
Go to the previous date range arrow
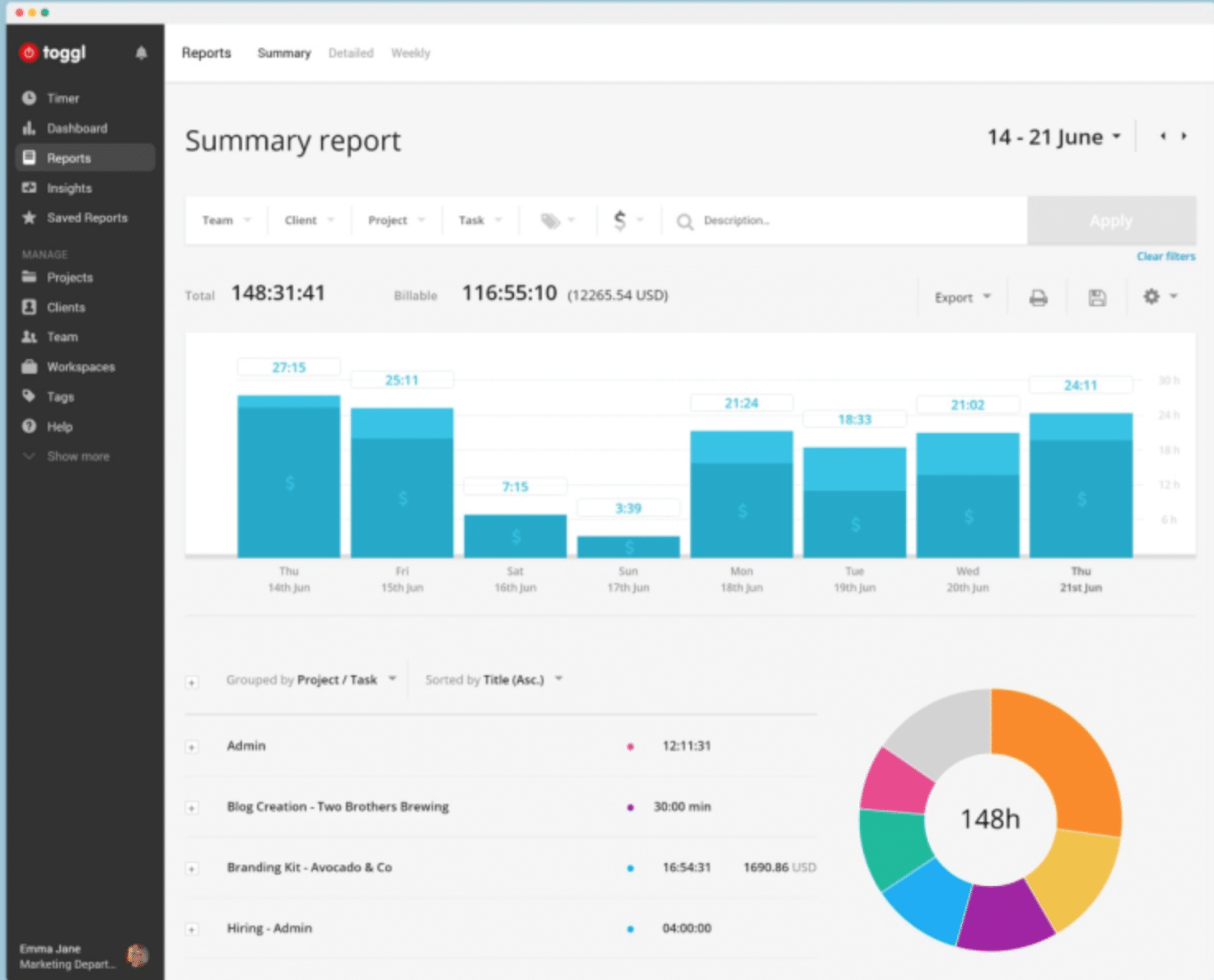click(x=1162, y=137)
